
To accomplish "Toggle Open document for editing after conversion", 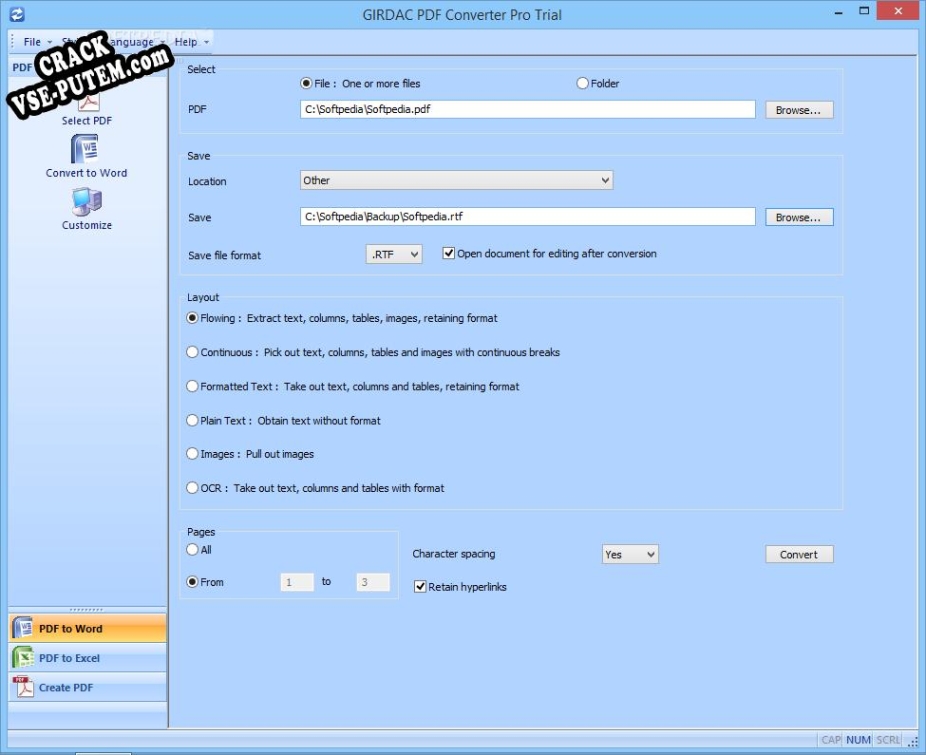I will 449,253.
